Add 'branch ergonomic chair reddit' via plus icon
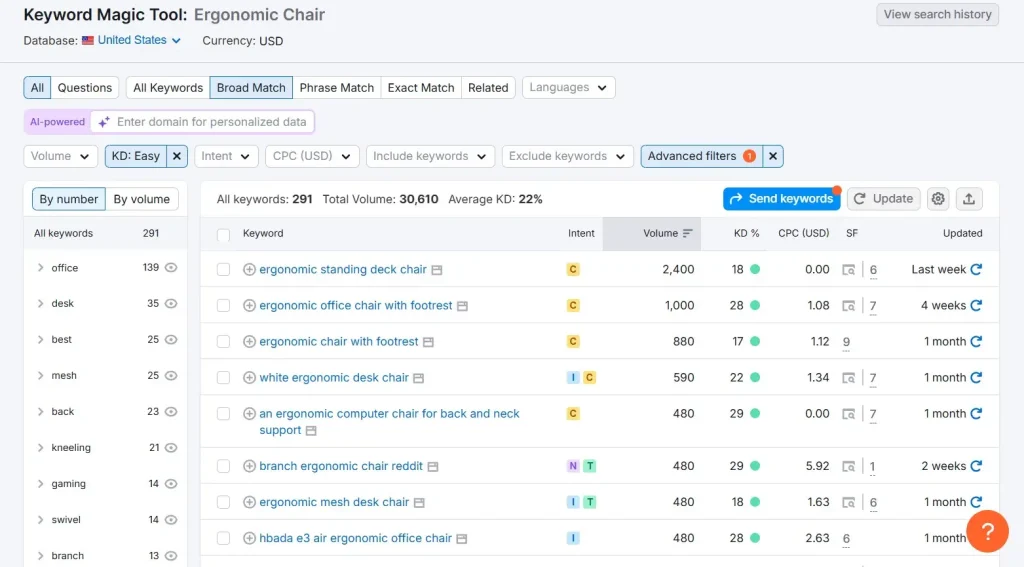 249,466
